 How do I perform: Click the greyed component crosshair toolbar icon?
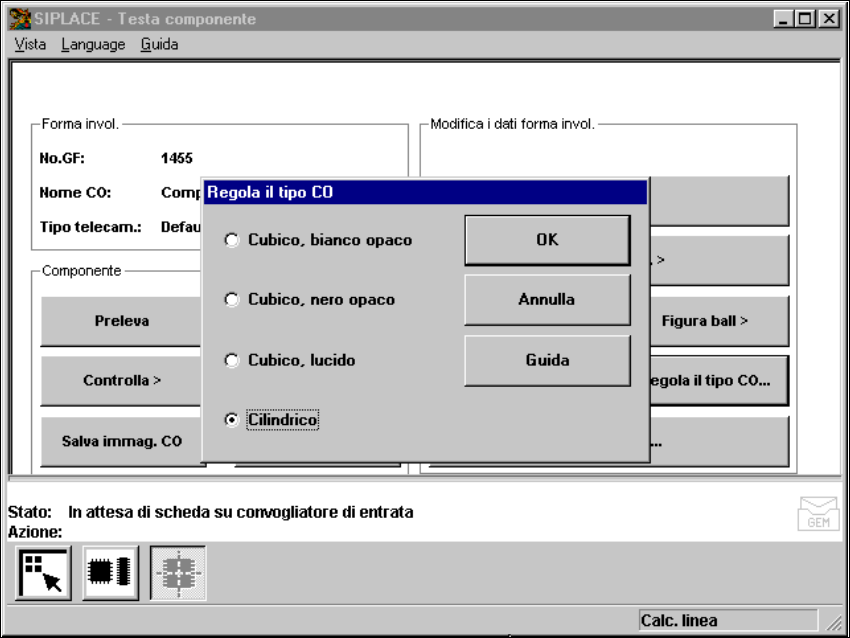[x=178, y=572]
